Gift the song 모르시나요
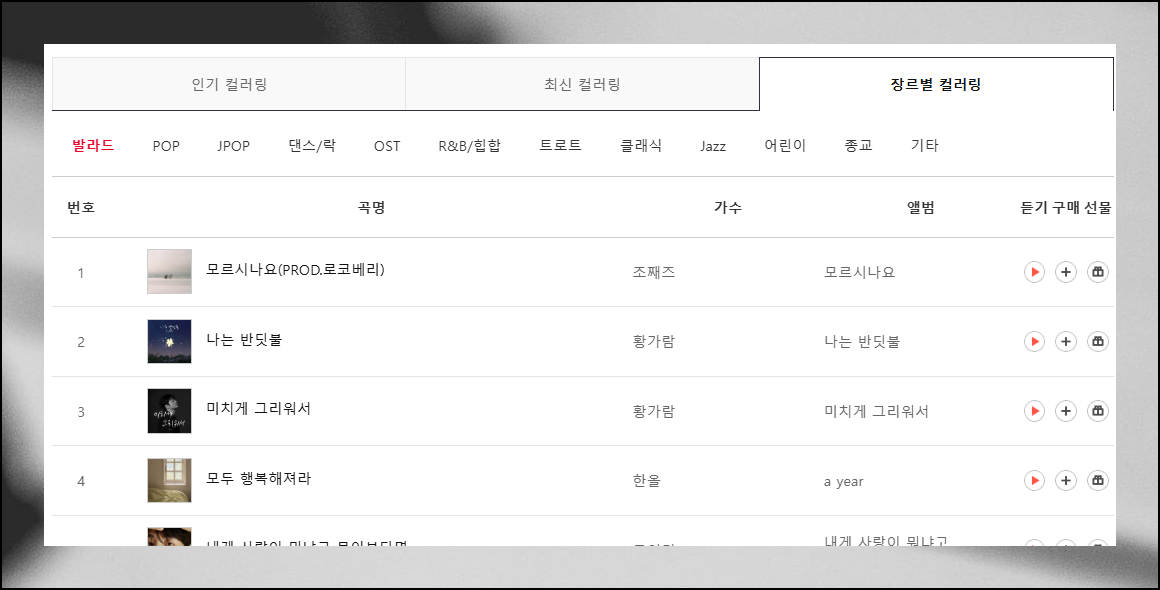Image resolution: width=1160 pixels, height=590 pixels. 1098,272
